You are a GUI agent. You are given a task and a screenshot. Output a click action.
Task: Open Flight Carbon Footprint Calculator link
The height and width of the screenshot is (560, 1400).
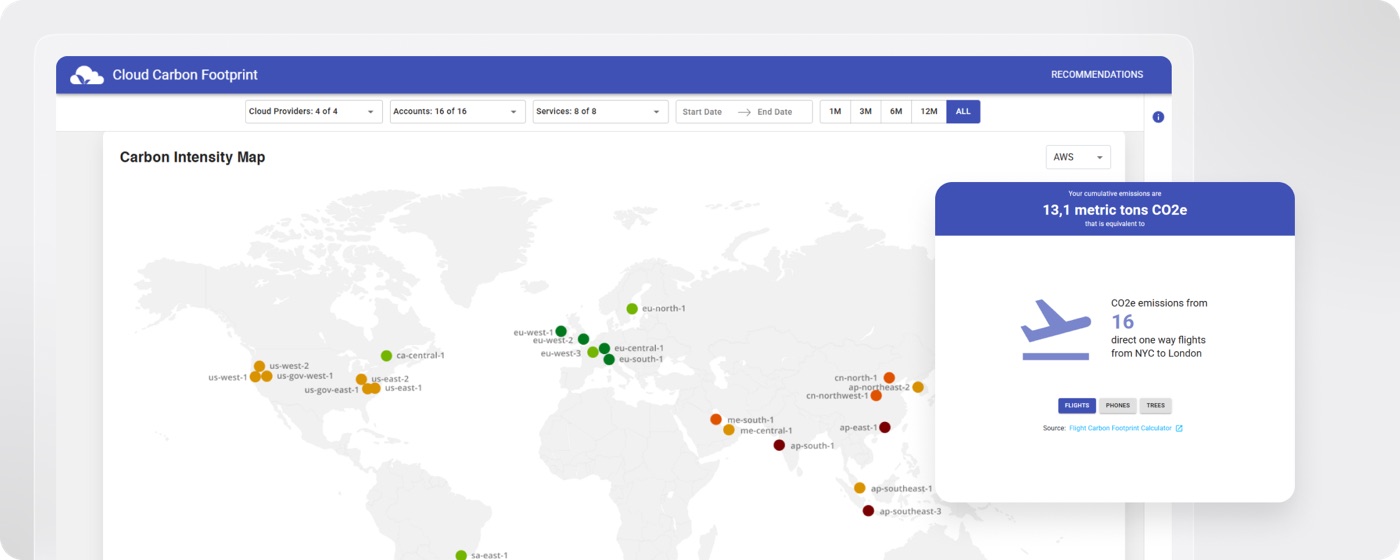1120,428
